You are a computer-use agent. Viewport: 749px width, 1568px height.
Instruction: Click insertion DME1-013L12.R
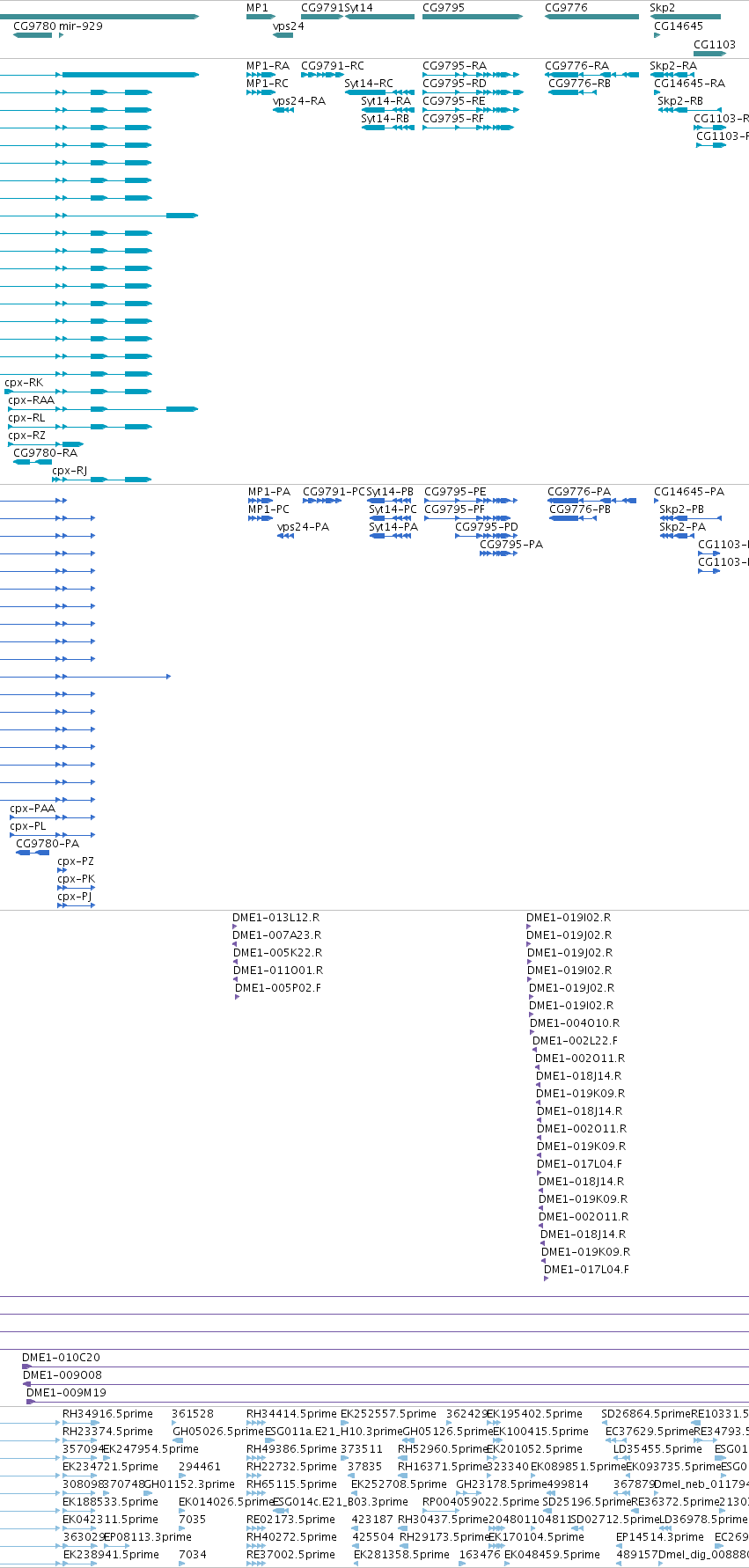point(276,918)
